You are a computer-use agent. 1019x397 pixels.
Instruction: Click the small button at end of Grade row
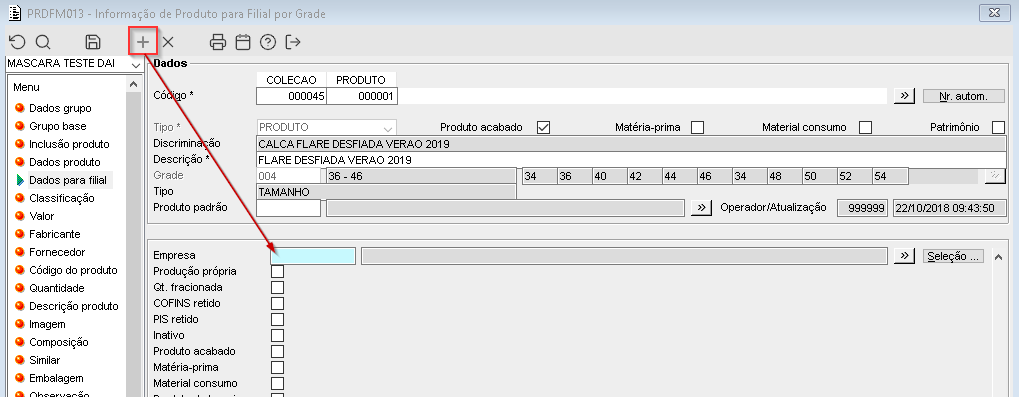(995, 175)
